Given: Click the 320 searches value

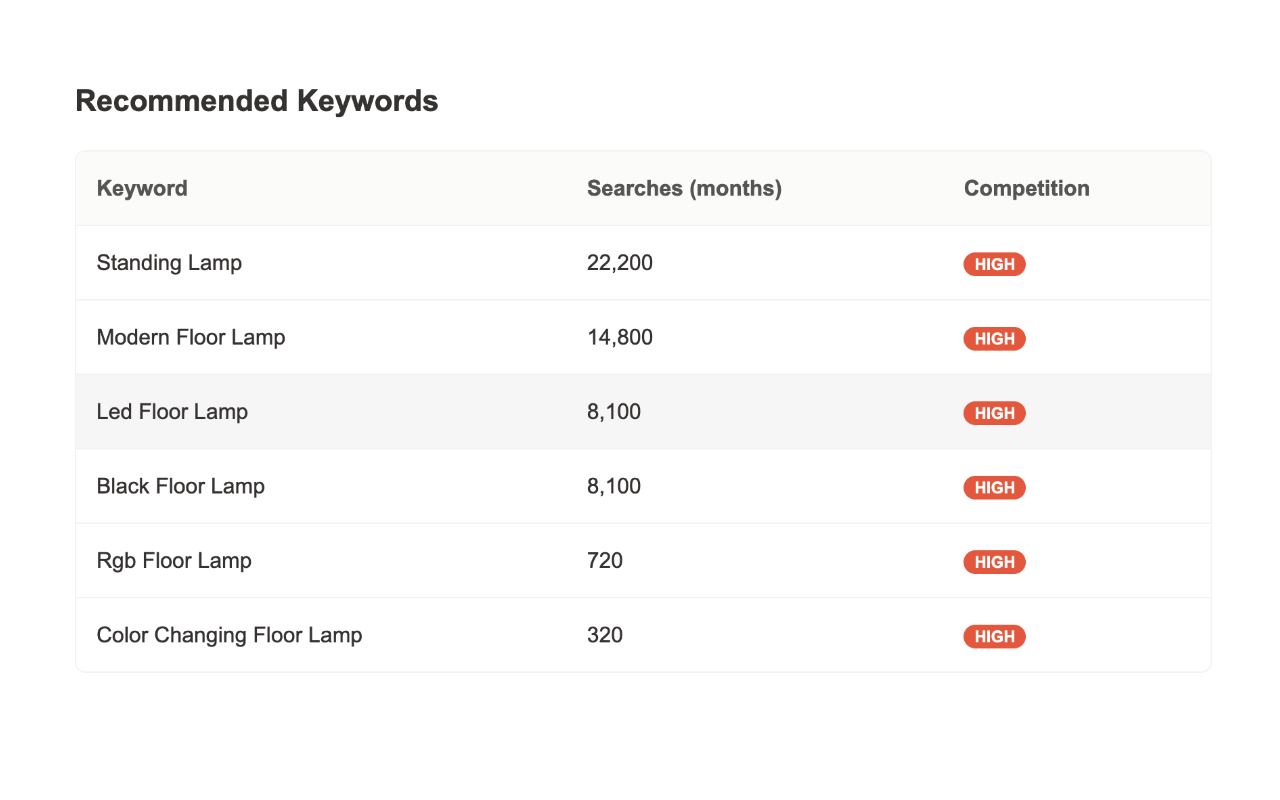Looking at the screenshot, I should [605, 635].
